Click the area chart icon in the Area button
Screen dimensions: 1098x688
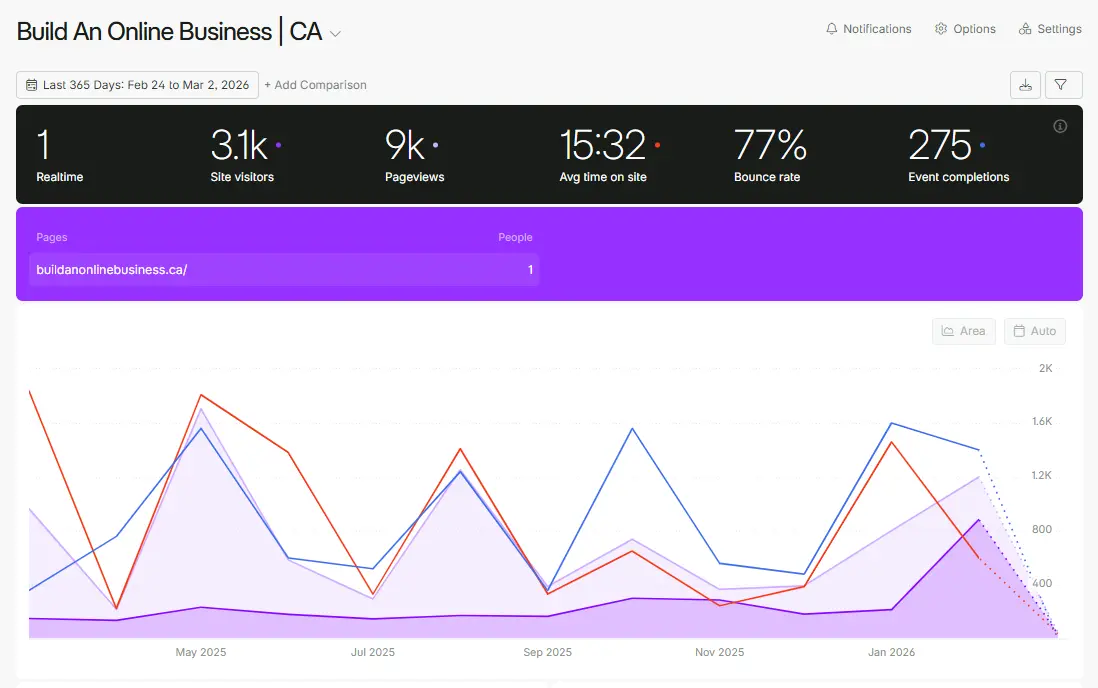[x=946, y=331]
